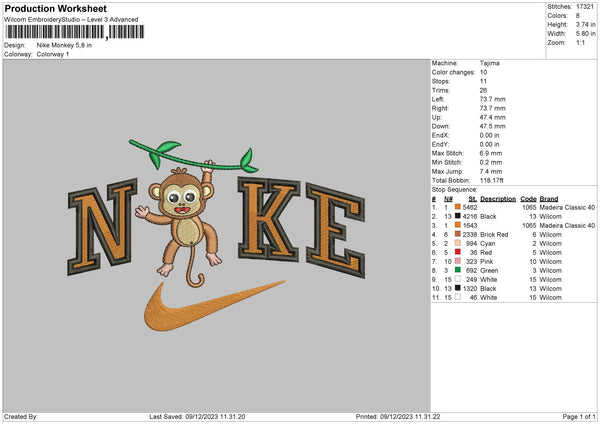Click the Color changes label
Screen dimensions: 600x424
tap(453, 72)
